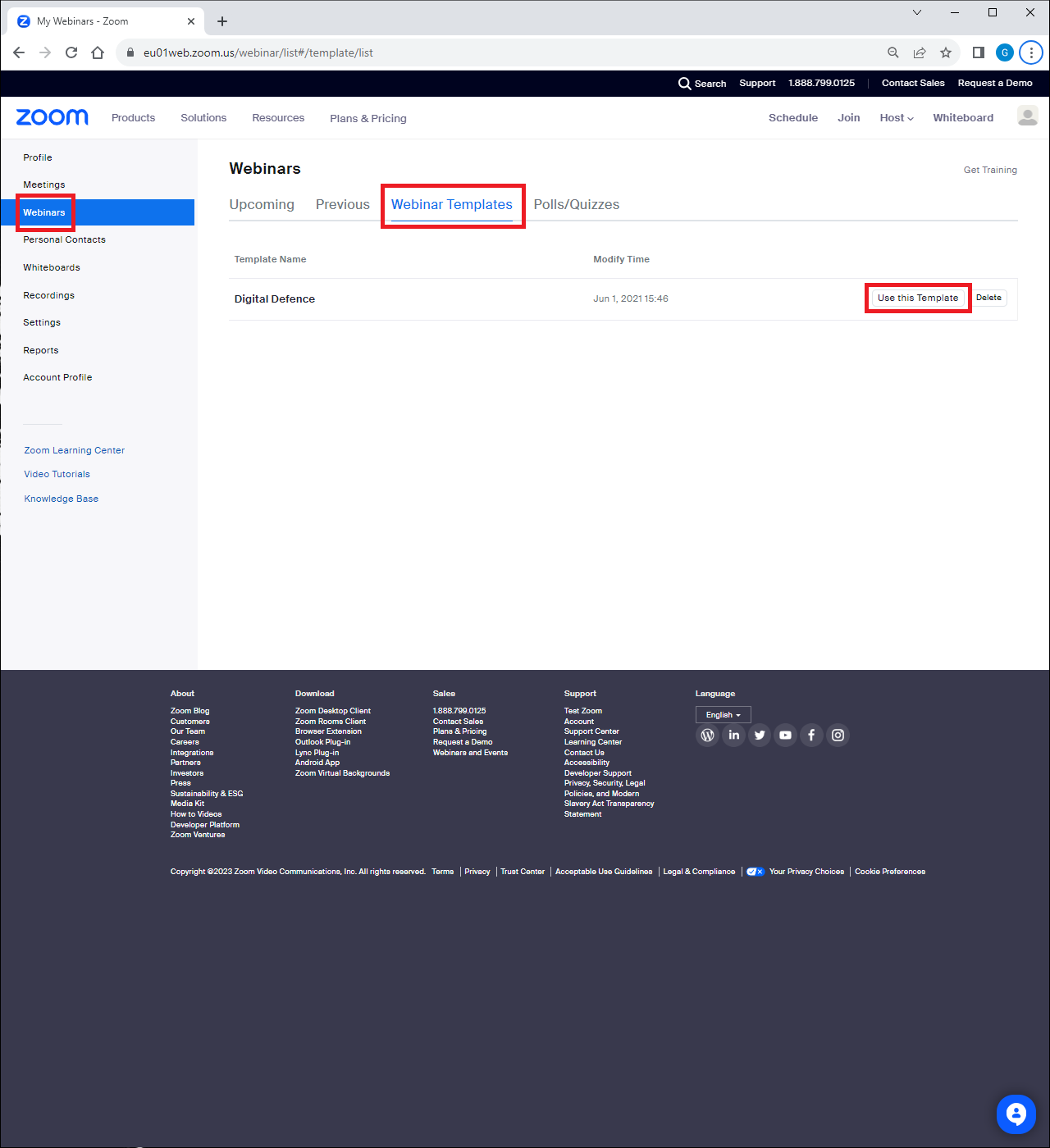Go to browser home page

click(98, 52)
